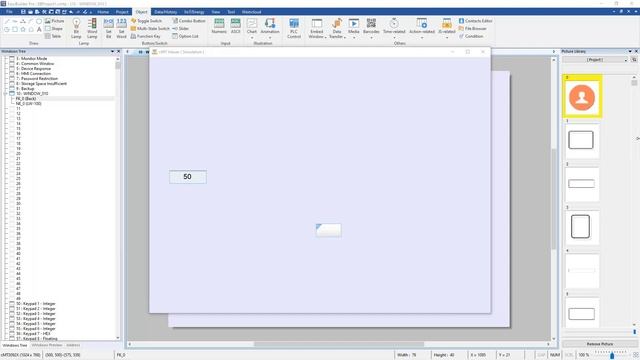Click the editor horizontal scrollbar
The height and width of the screenshot is (360, 640).
[x=338, y=344]
